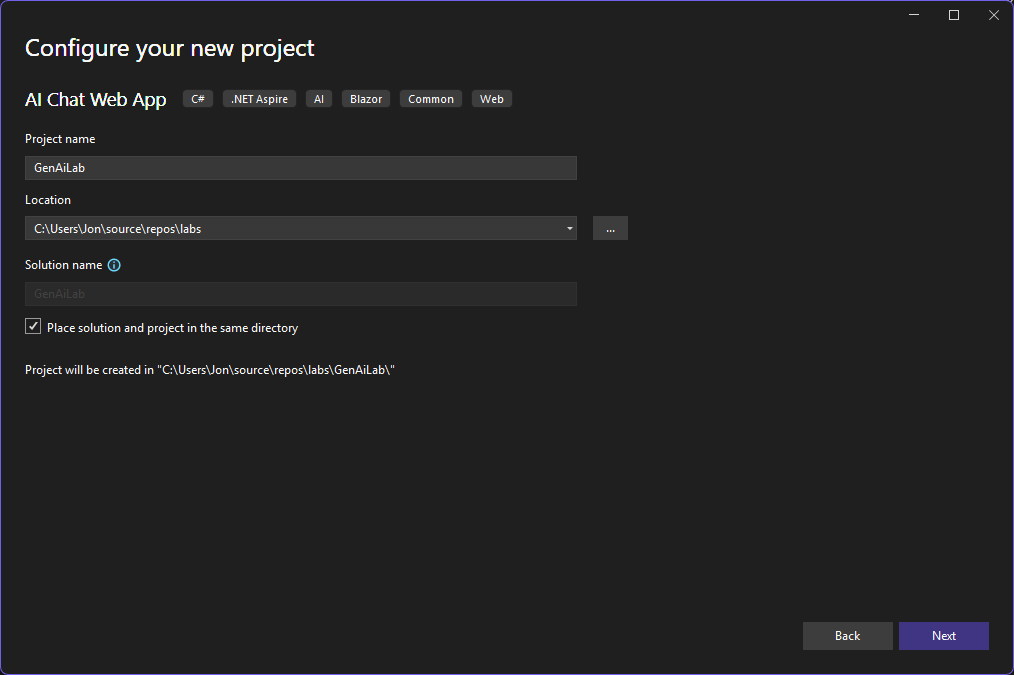
Task: Click the Blazor tag badge
Action: pyautogui.click(x=366, y=99)
